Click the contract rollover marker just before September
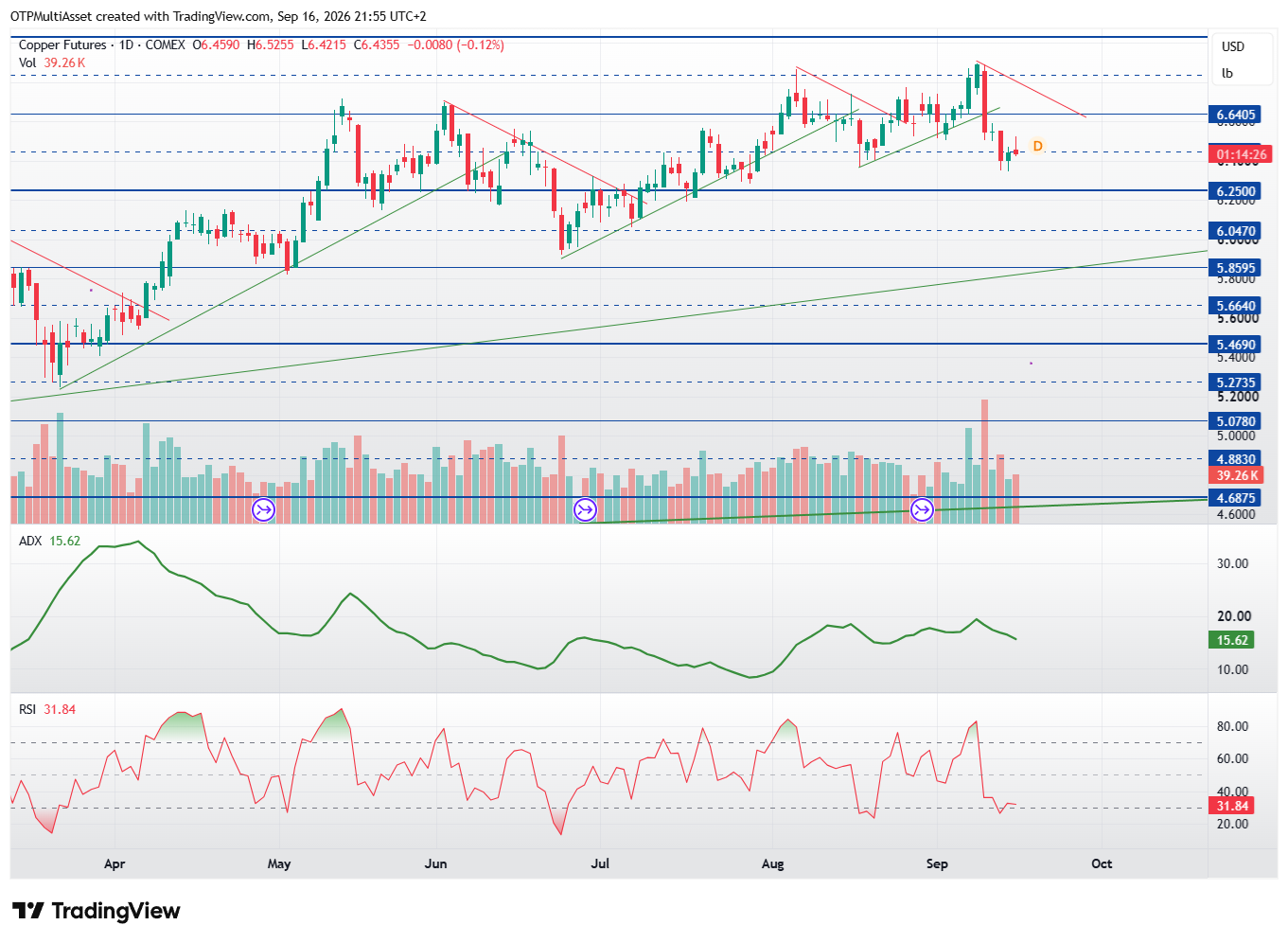This screenshot has height=943, width=1288. (x=922, y=510)
